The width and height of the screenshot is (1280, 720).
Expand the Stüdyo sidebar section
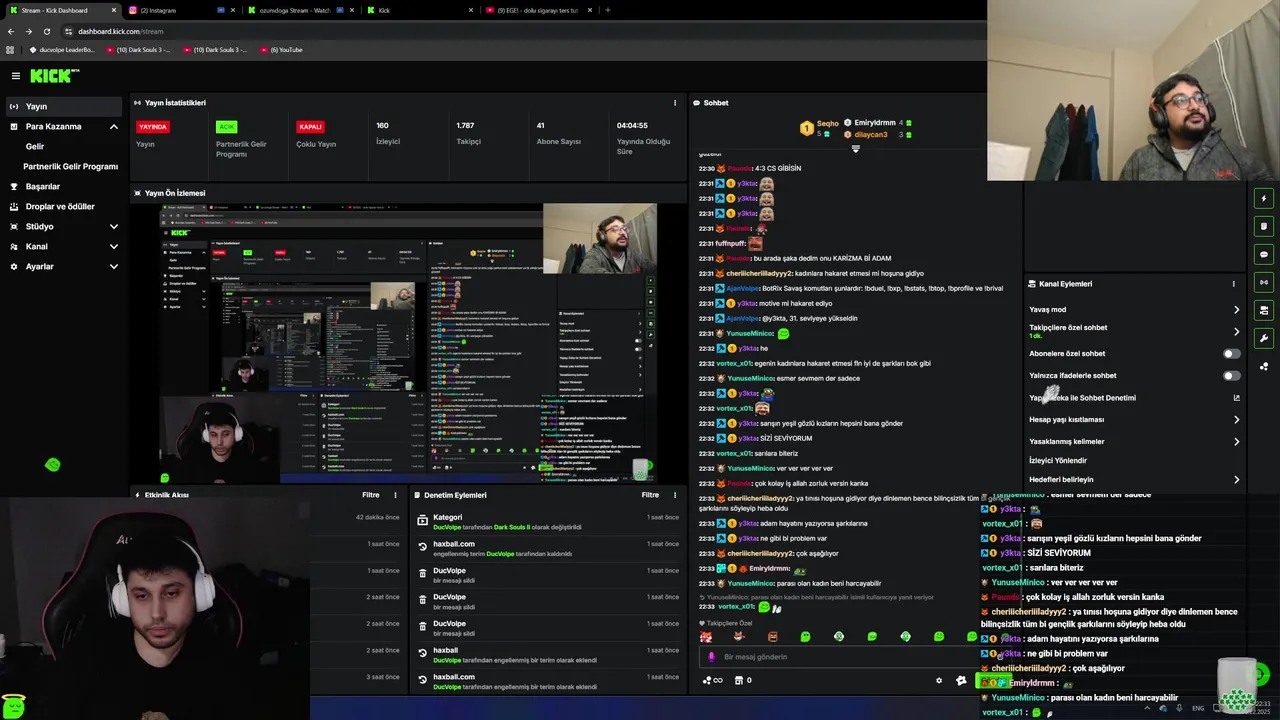pos(114,227)
